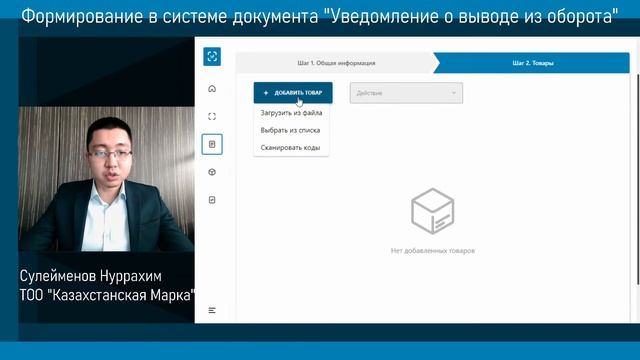Choose Сканировать коды menu option

click(290, 148)
